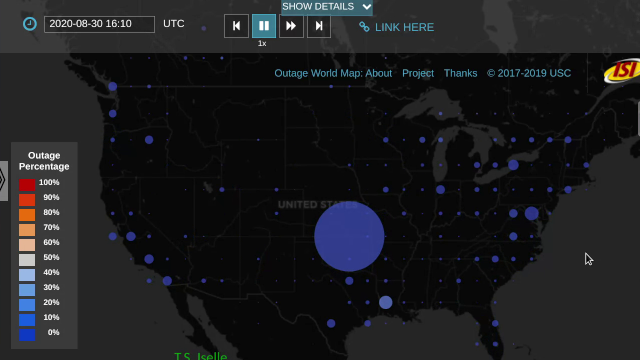640x360 pixels.
Task: Collapse the legend using the side panel handle
Action: 3,180
